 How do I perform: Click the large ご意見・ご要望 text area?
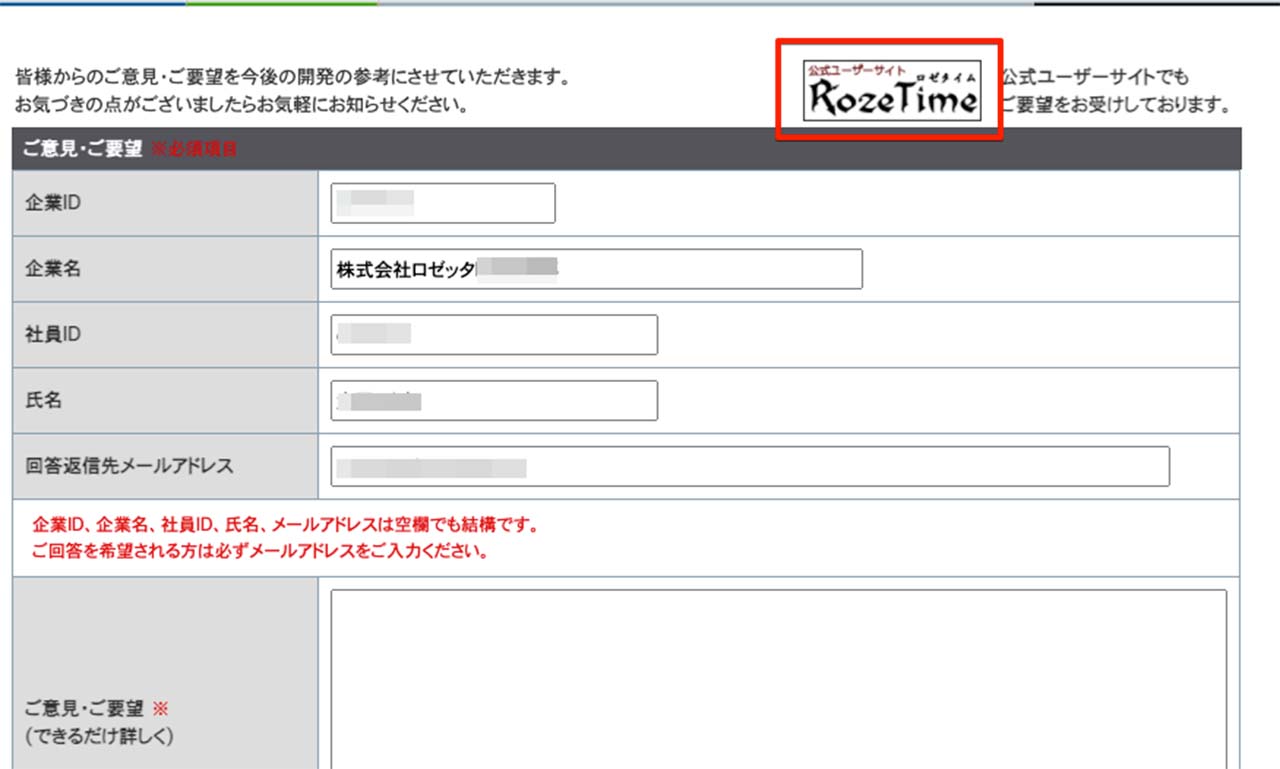(778, 680)
